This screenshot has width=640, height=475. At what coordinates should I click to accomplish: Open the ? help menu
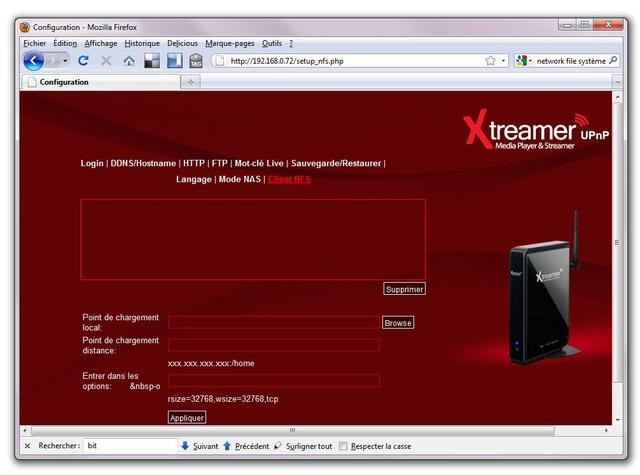pyautogui.click(x=291, y=43)
